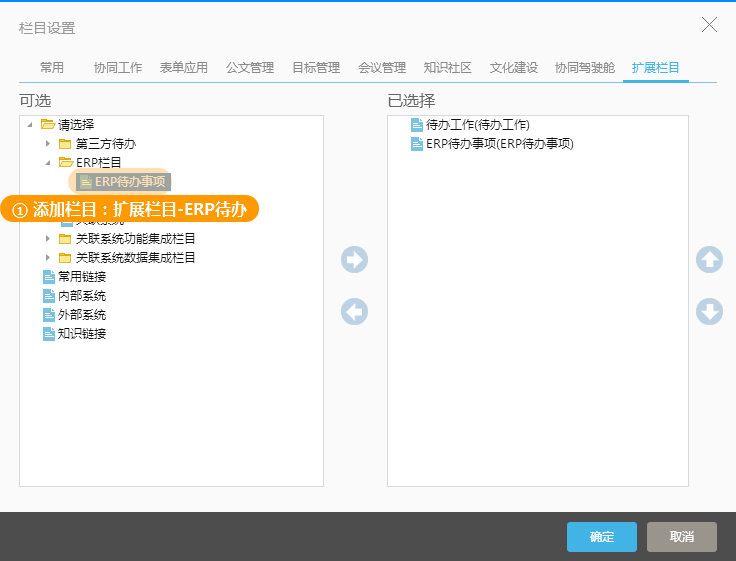Click the 第三方待办 folder icon

point(65,144)
